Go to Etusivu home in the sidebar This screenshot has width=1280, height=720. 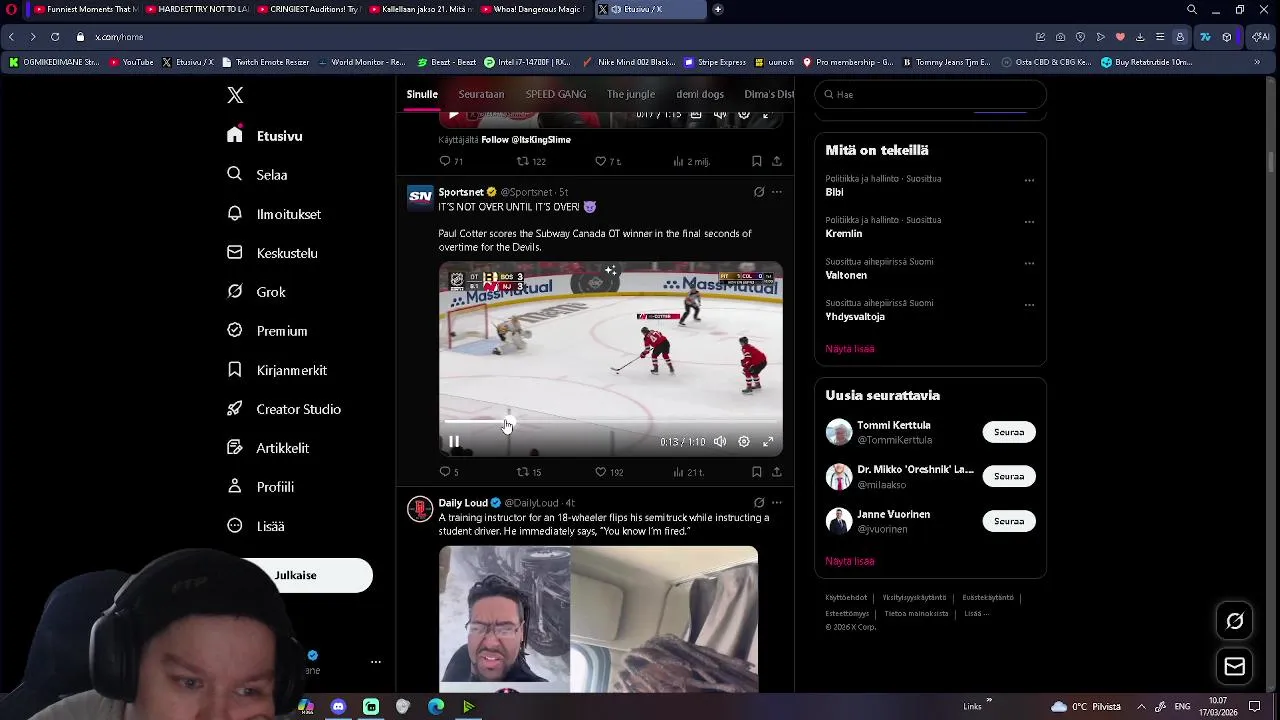(x=265, y=136)
